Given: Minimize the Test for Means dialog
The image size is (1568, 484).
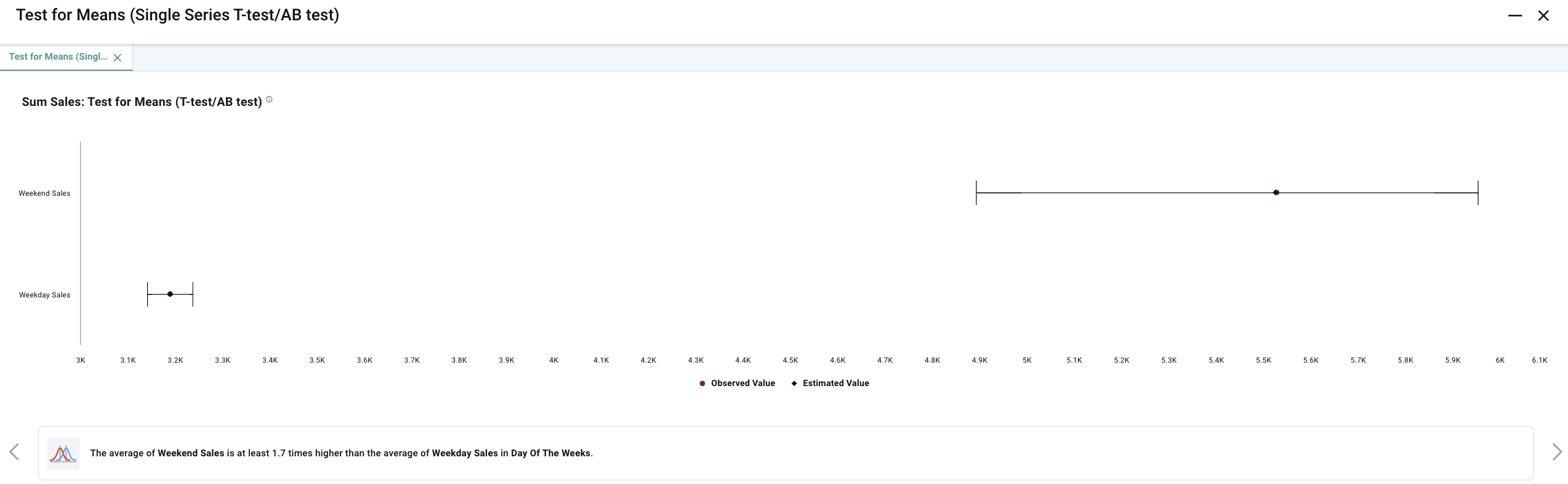Looking at the screenshot, I should click(1514, 15).
